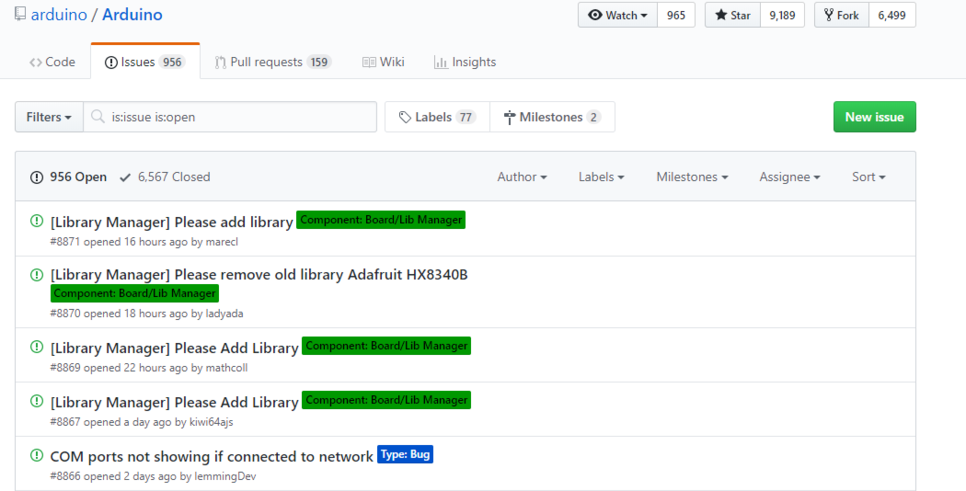Expand the Milestones filter dropdown in list header
Screen dimensions: 966x491
pyautogui.click(x=692, y=177)
